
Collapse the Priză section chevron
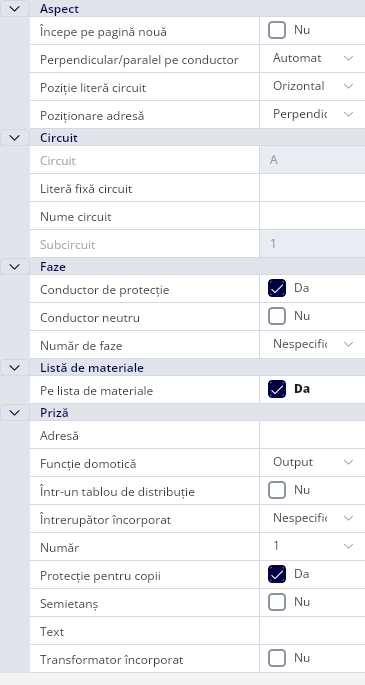15,412
